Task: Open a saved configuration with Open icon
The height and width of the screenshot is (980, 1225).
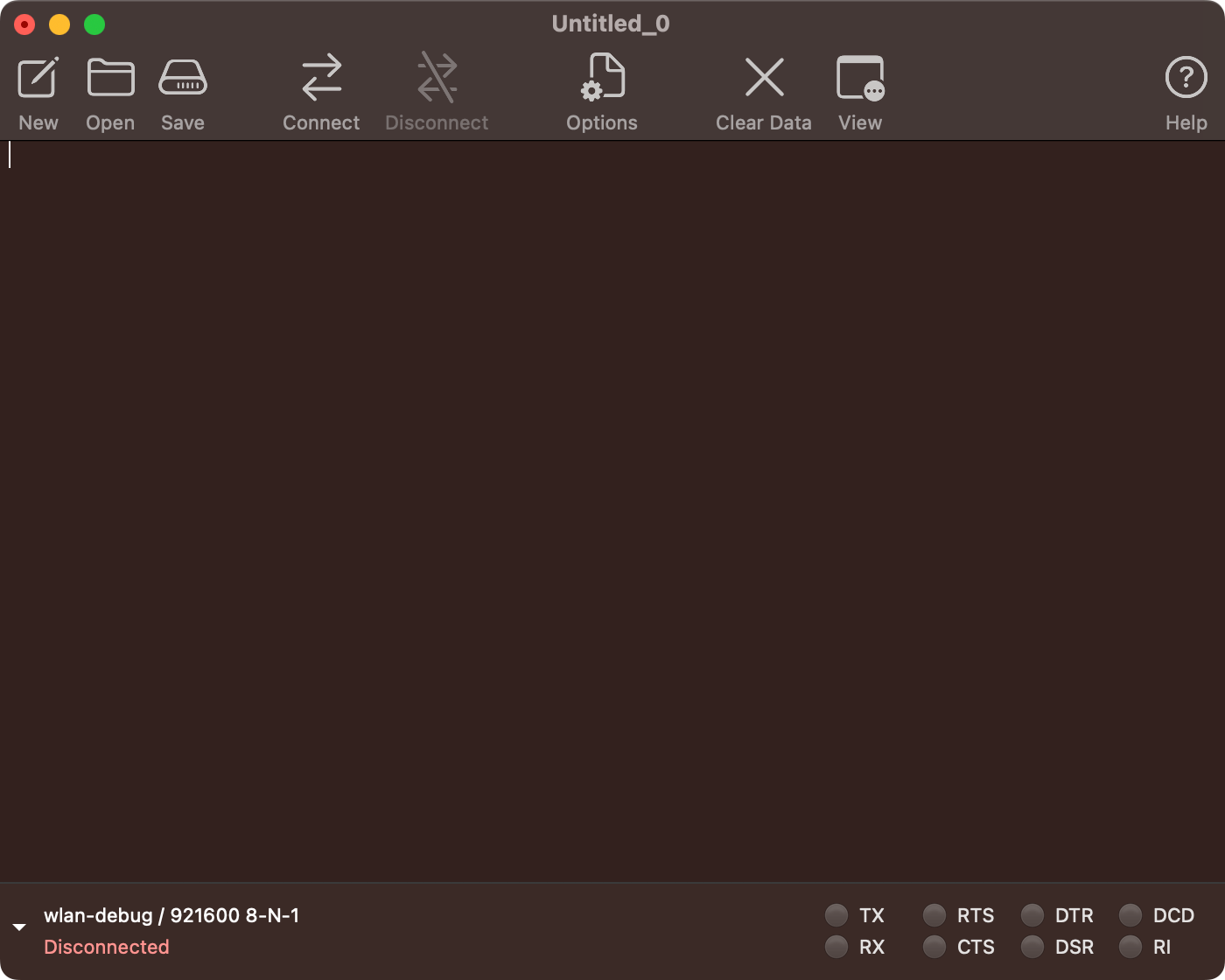Action: [110, 79]
